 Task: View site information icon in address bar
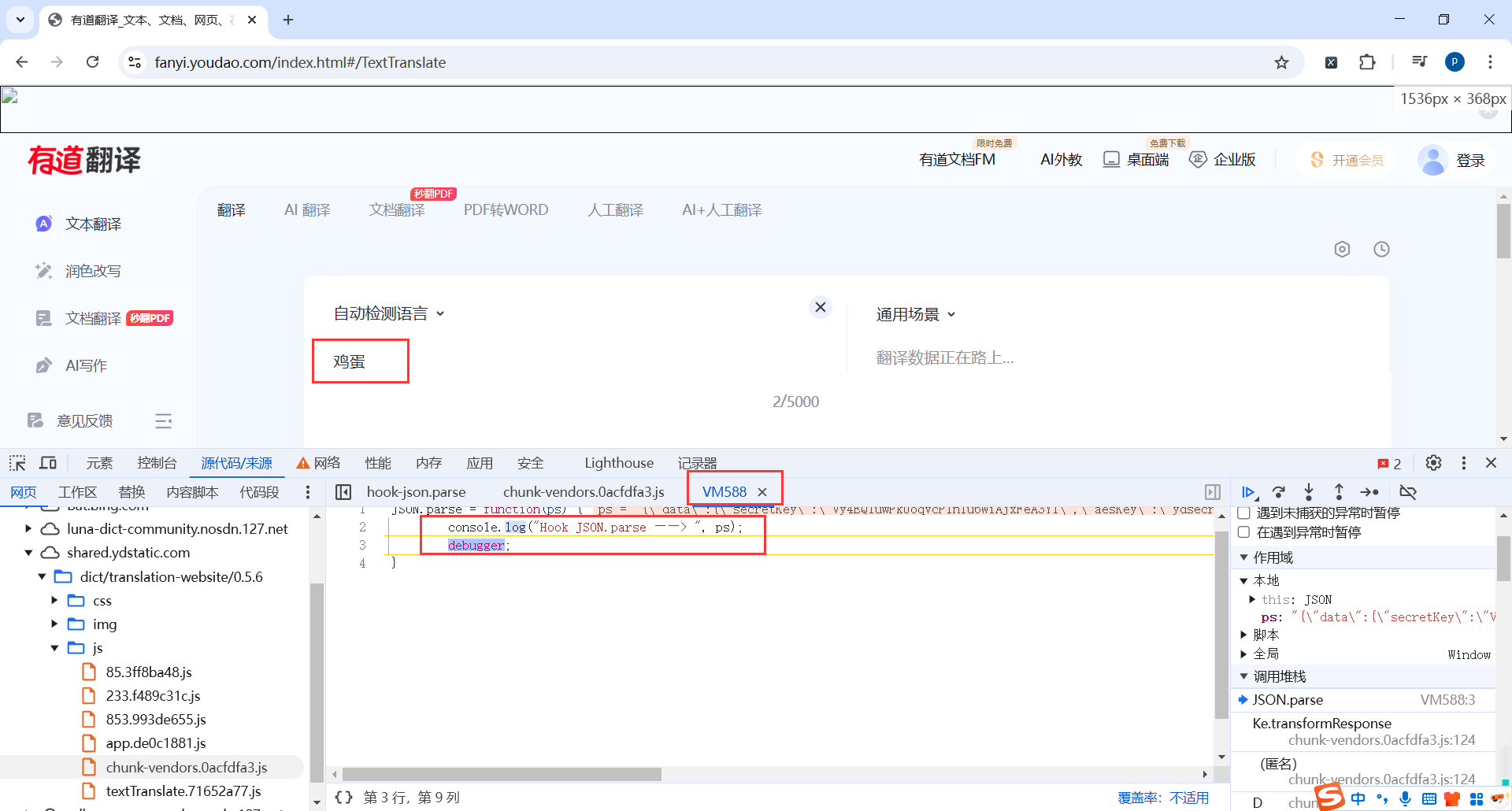[x=135, y=62]
